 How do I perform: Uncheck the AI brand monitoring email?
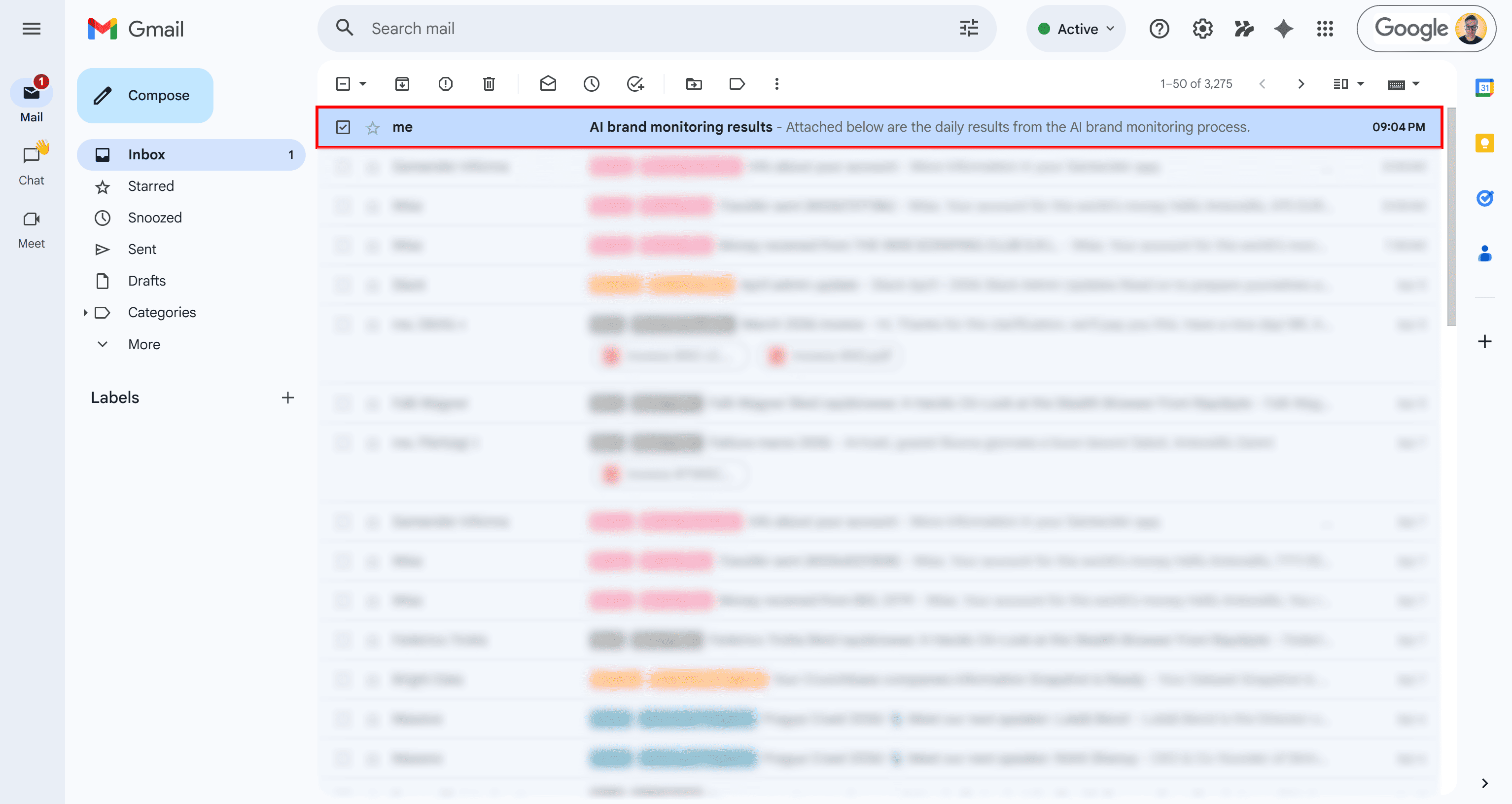click(x=344, y=127)
